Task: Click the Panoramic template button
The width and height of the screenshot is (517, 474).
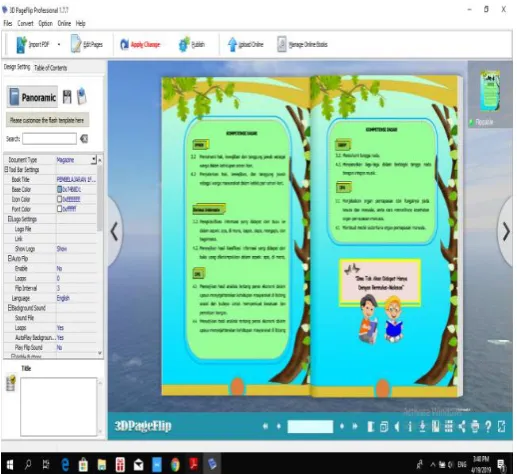Action: (x=32, y=97)
